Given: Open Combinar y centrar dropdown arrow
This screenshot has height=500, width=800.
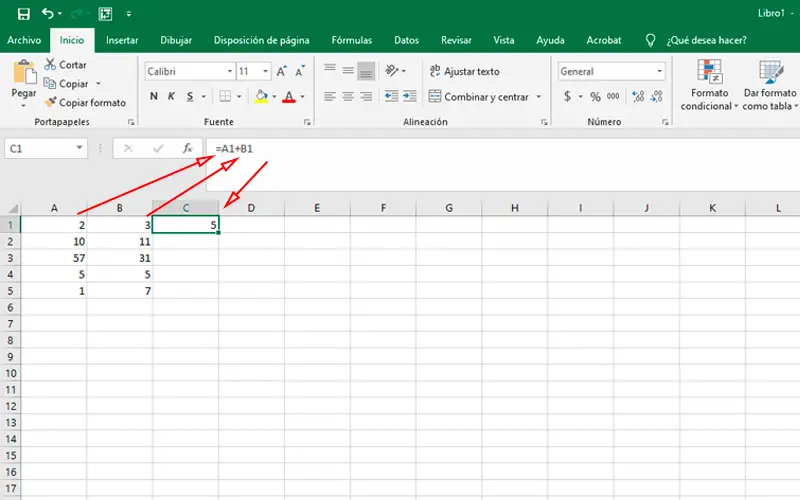Looking at the screenshot, I should click(x=538, y=96).
